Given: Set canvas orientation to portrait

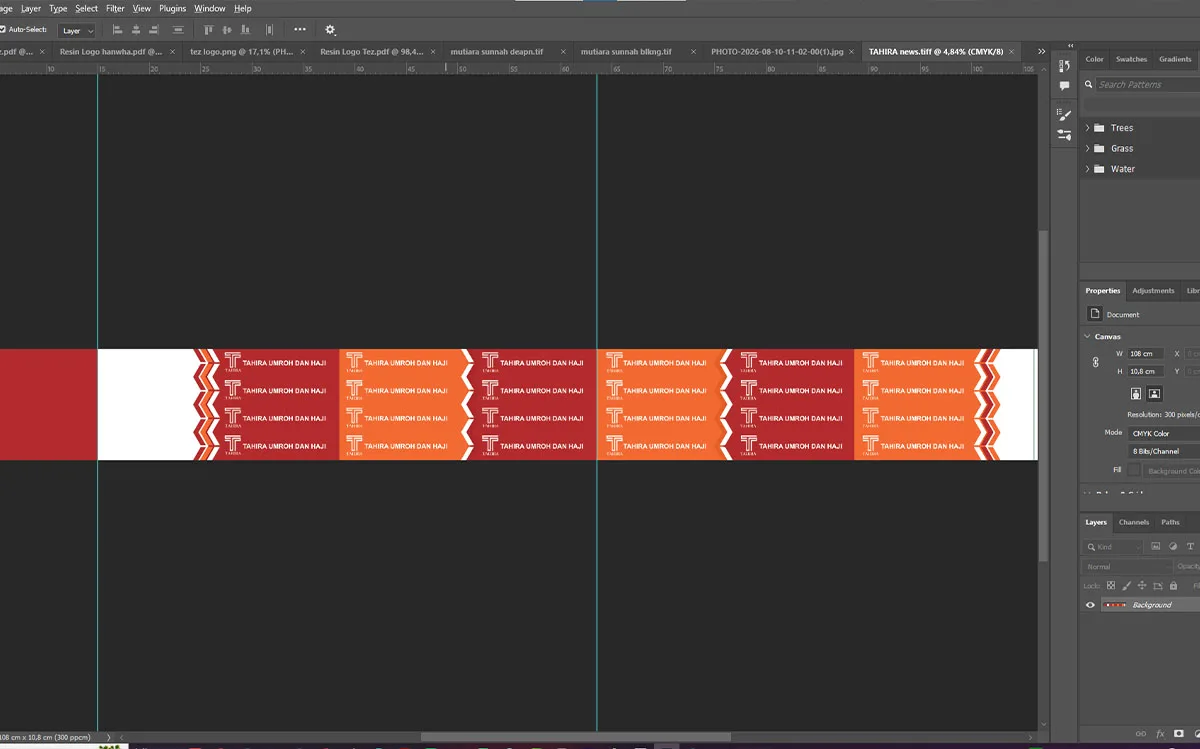Looking at the screenshot, I should (1136, 394).
